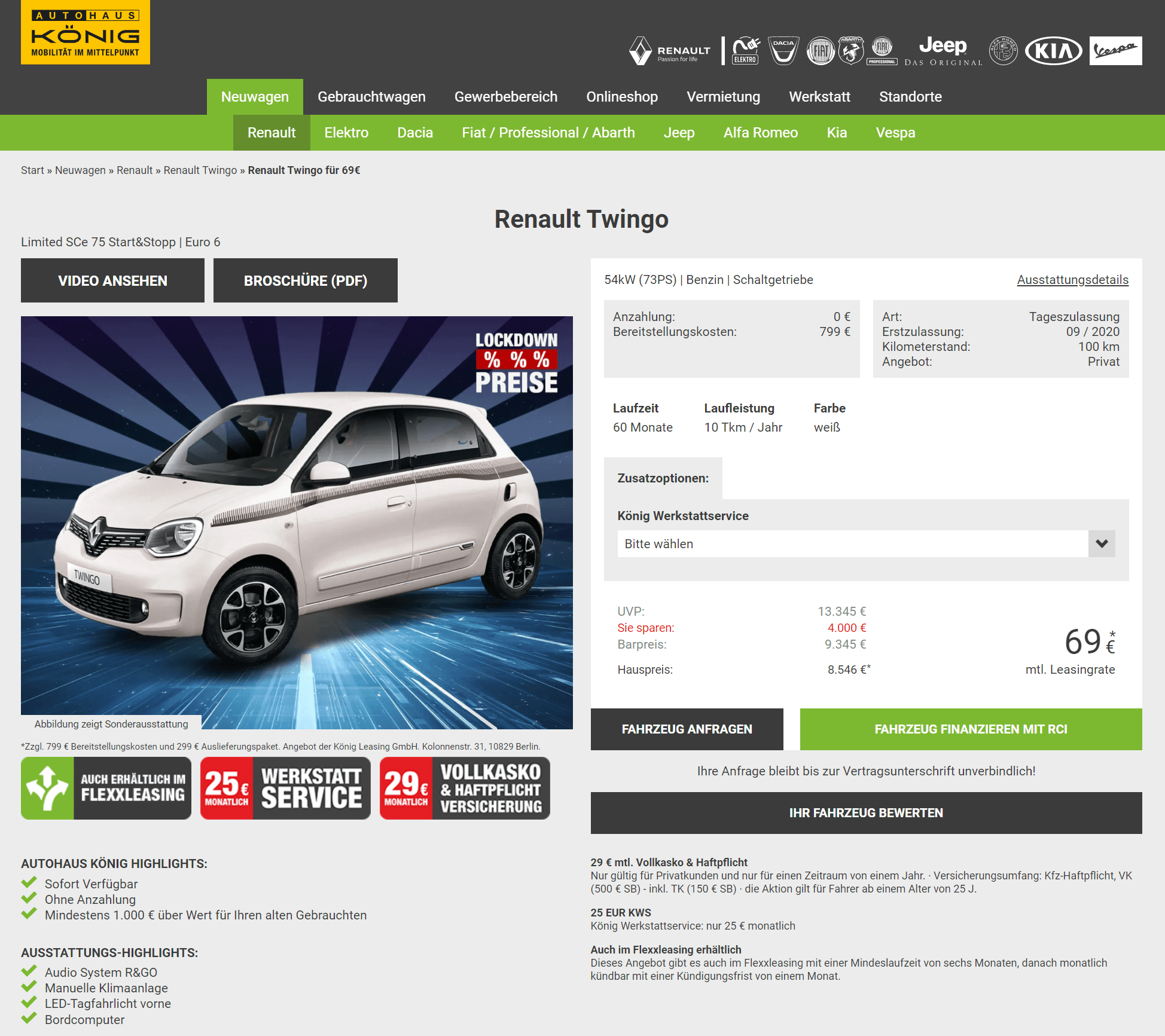Click the Barpreis value 9.345 €
1165x1036 pixels.
[x=846, y=644]
